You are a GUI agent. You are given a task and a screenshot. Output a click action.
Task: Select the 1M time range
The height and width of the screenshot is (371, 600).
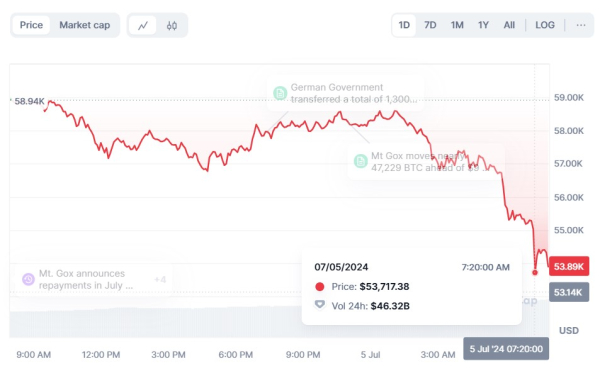[457, 25]
